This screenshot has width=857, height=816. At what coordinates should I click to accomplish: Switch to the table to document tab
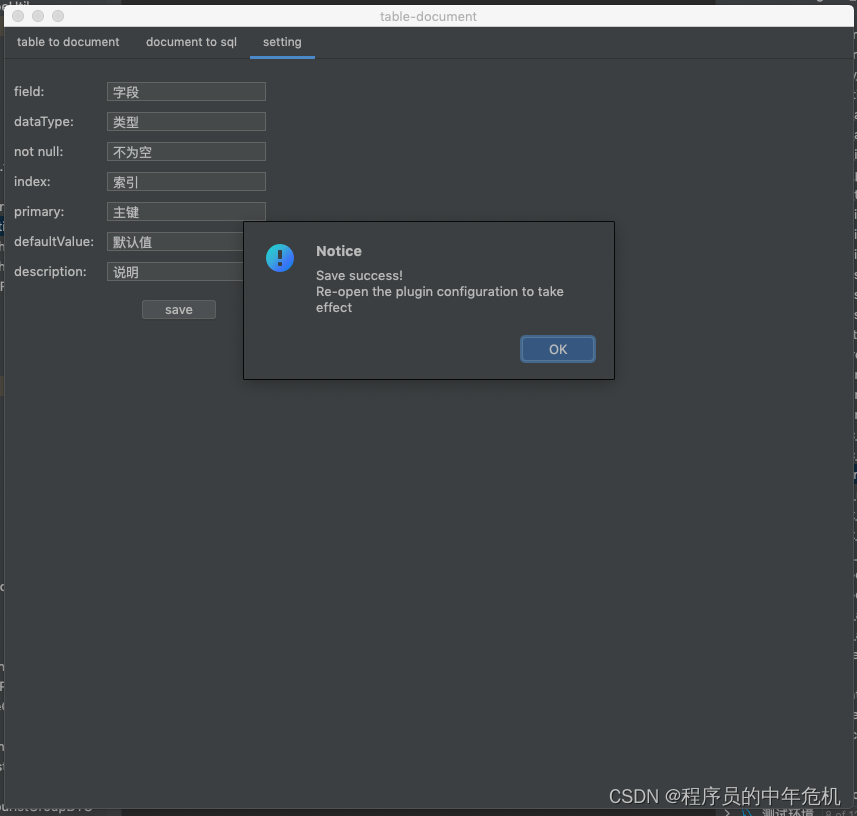coord(68,42)
